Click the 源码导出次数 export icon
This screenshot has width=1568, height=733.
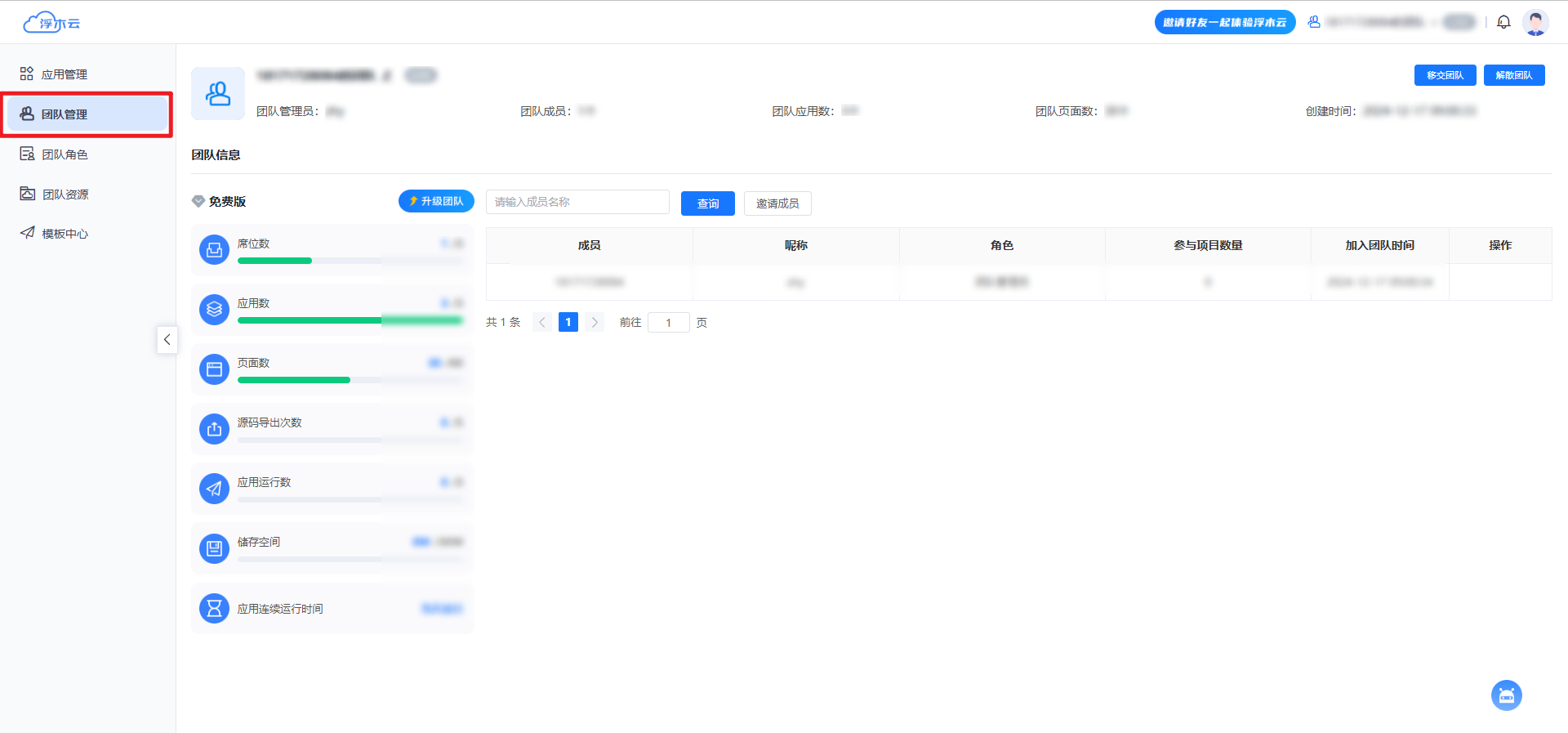pos(214,429)
